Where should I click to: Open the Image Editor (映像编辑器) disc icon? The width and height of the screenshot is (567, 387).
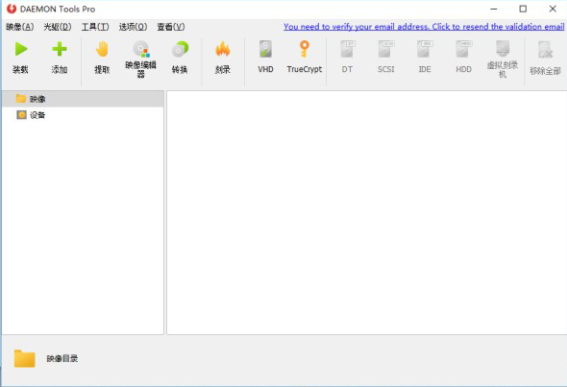click(141, 49)
